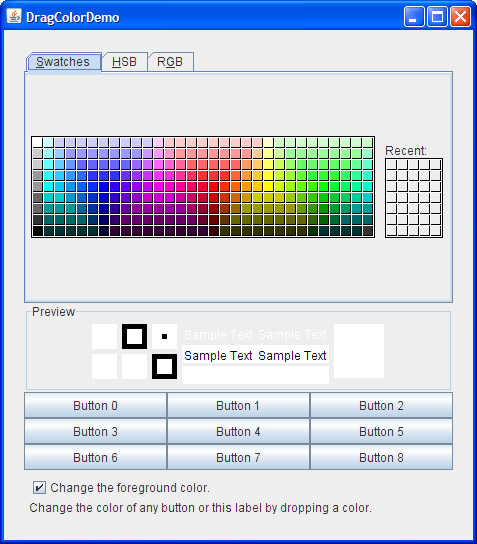This screenshot has width=477, height=544.
Task: Minimize the DragColorDemo window
Action: coord(414,17)
